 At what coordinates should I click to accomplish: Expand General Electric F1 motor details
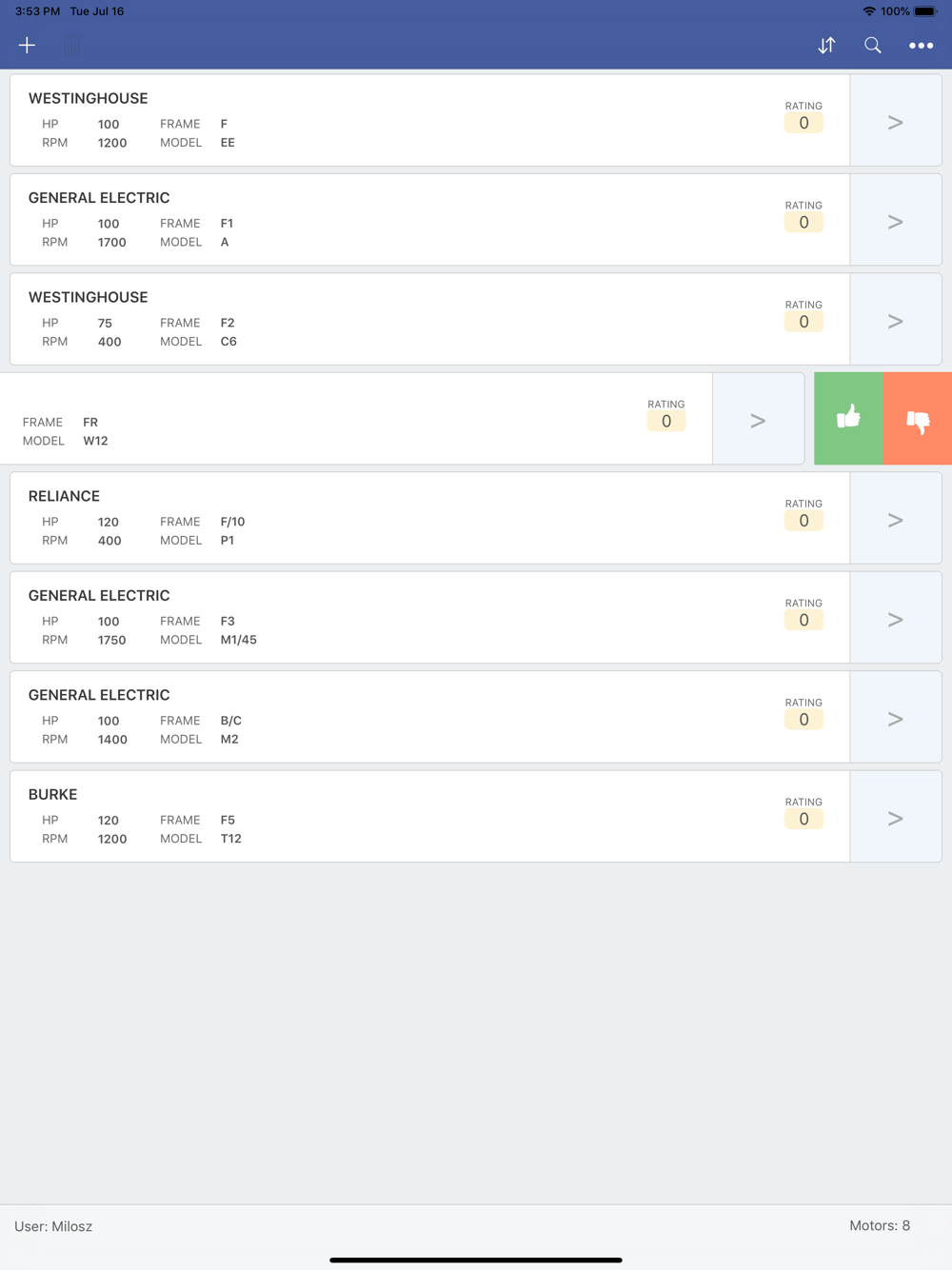(895, 220)
